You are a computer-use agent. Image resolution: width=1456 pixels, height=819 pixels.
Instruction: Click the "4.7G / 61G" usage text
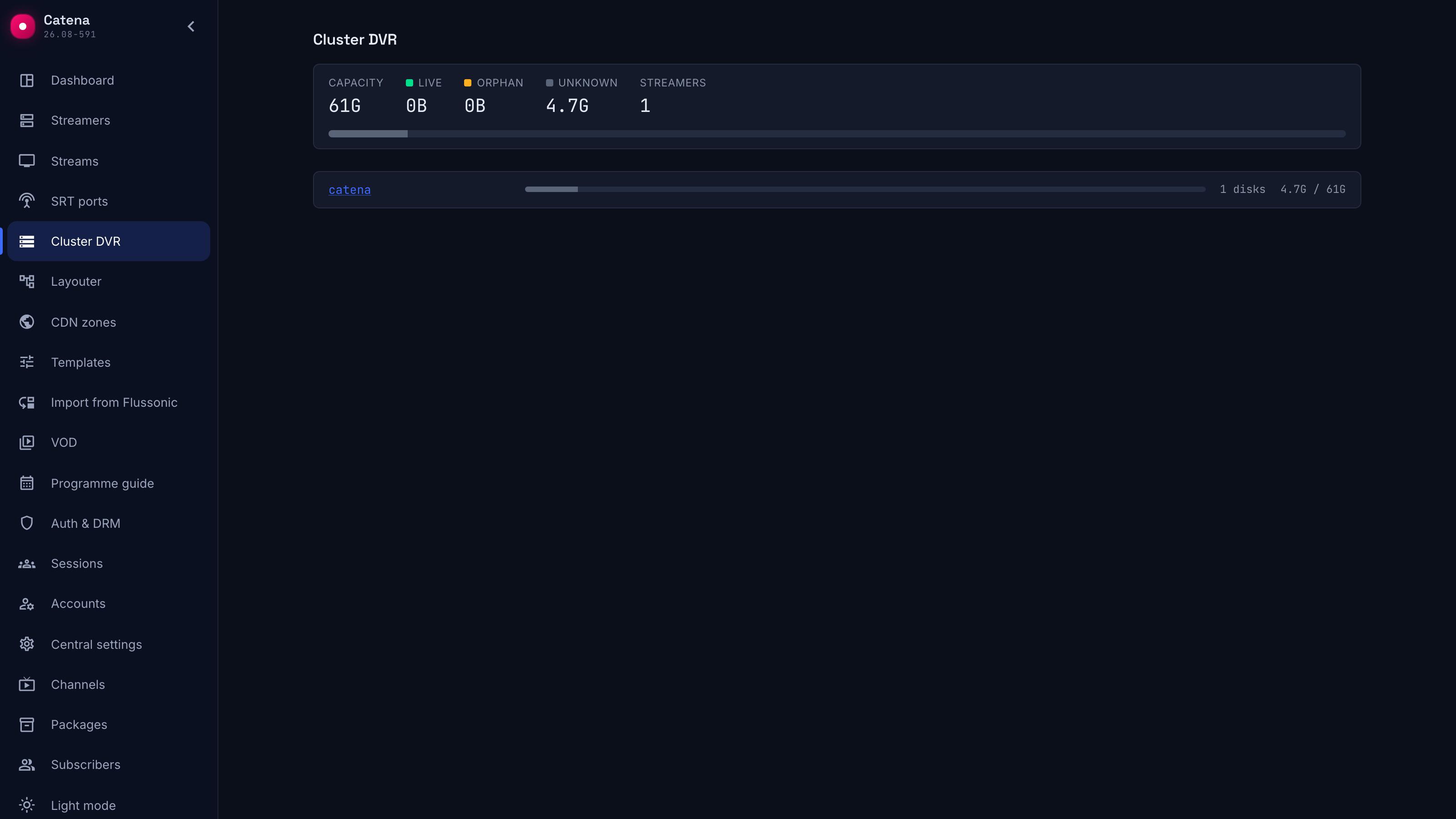tap(1312, 189)
